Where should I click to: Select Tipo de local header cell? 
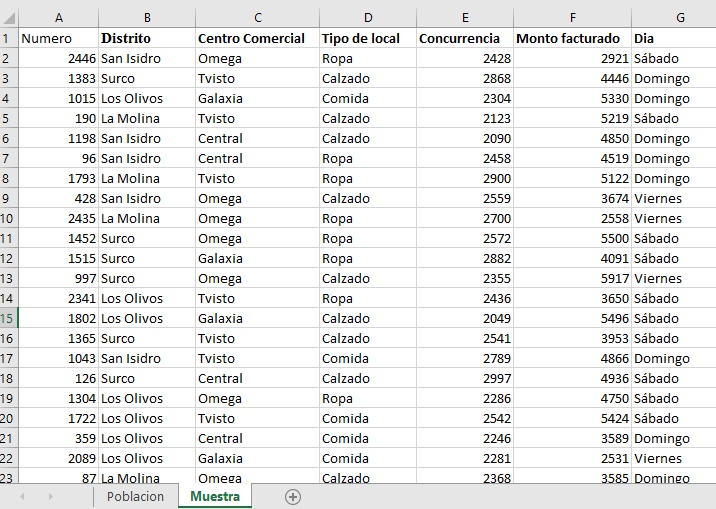(368, 38)
